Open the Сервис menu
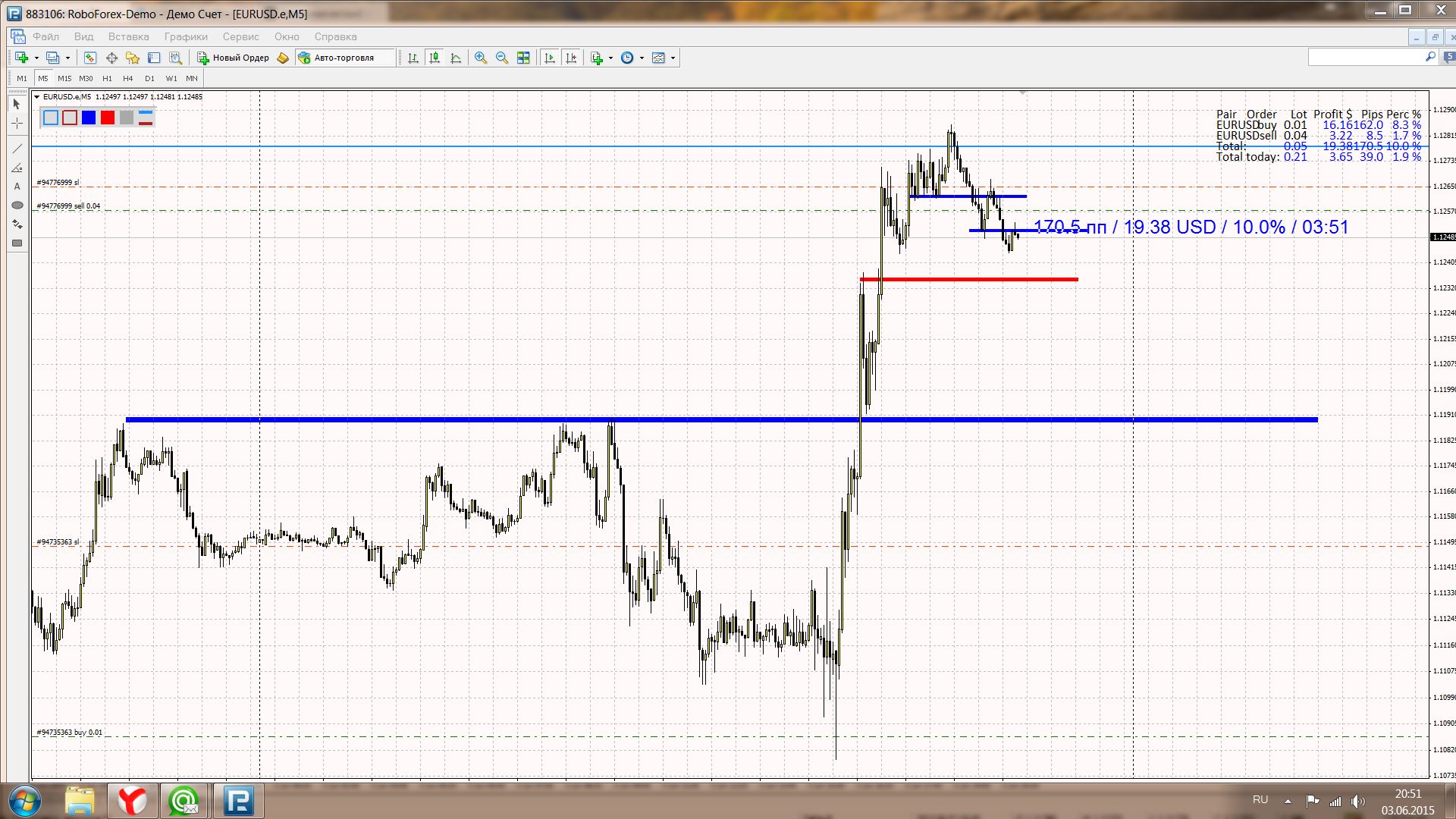This screenshot has height=819, width=1456. point(240,36)
